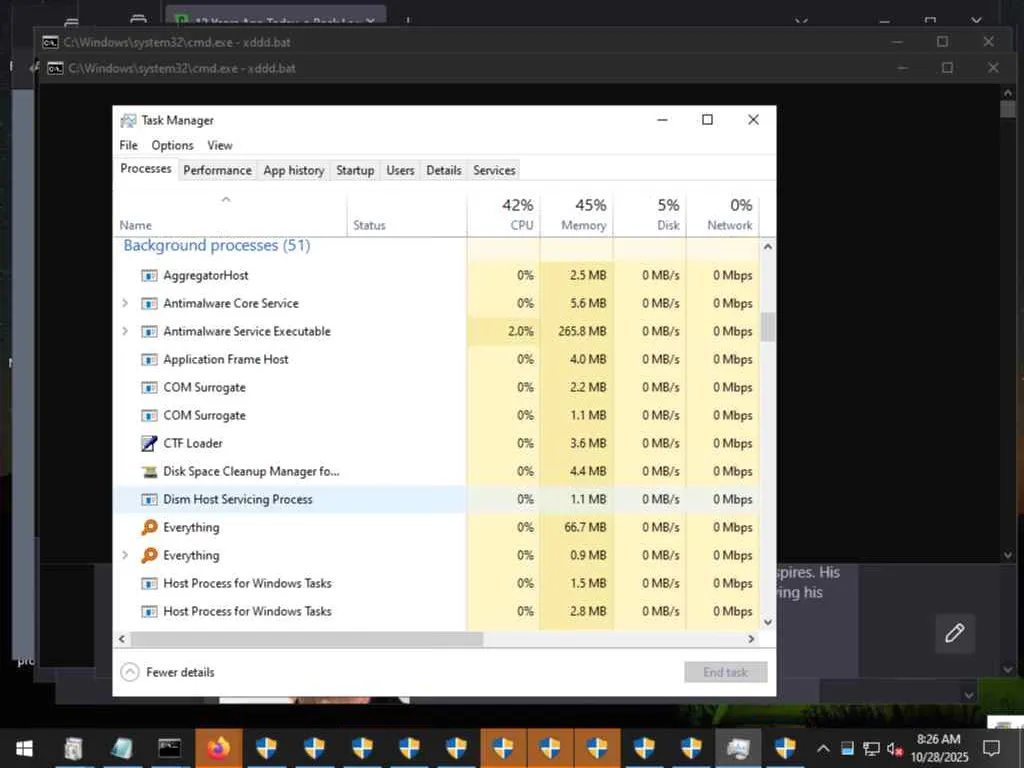The width and height of the screenshot is (1024, 768).
Task: Click the CTF Loader pen icon
Action: (149, 443)
